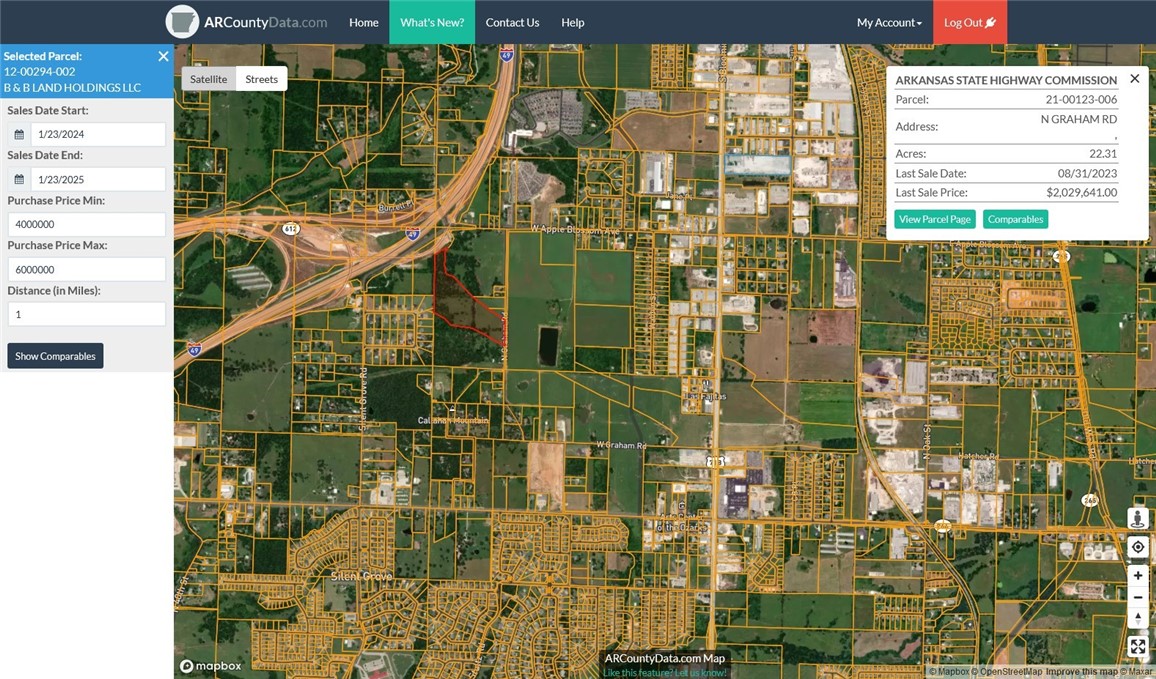The width and height of the screenshot is (1156, 679).
Task: Zoom out with the minus button
Action: click(1137, 597)
